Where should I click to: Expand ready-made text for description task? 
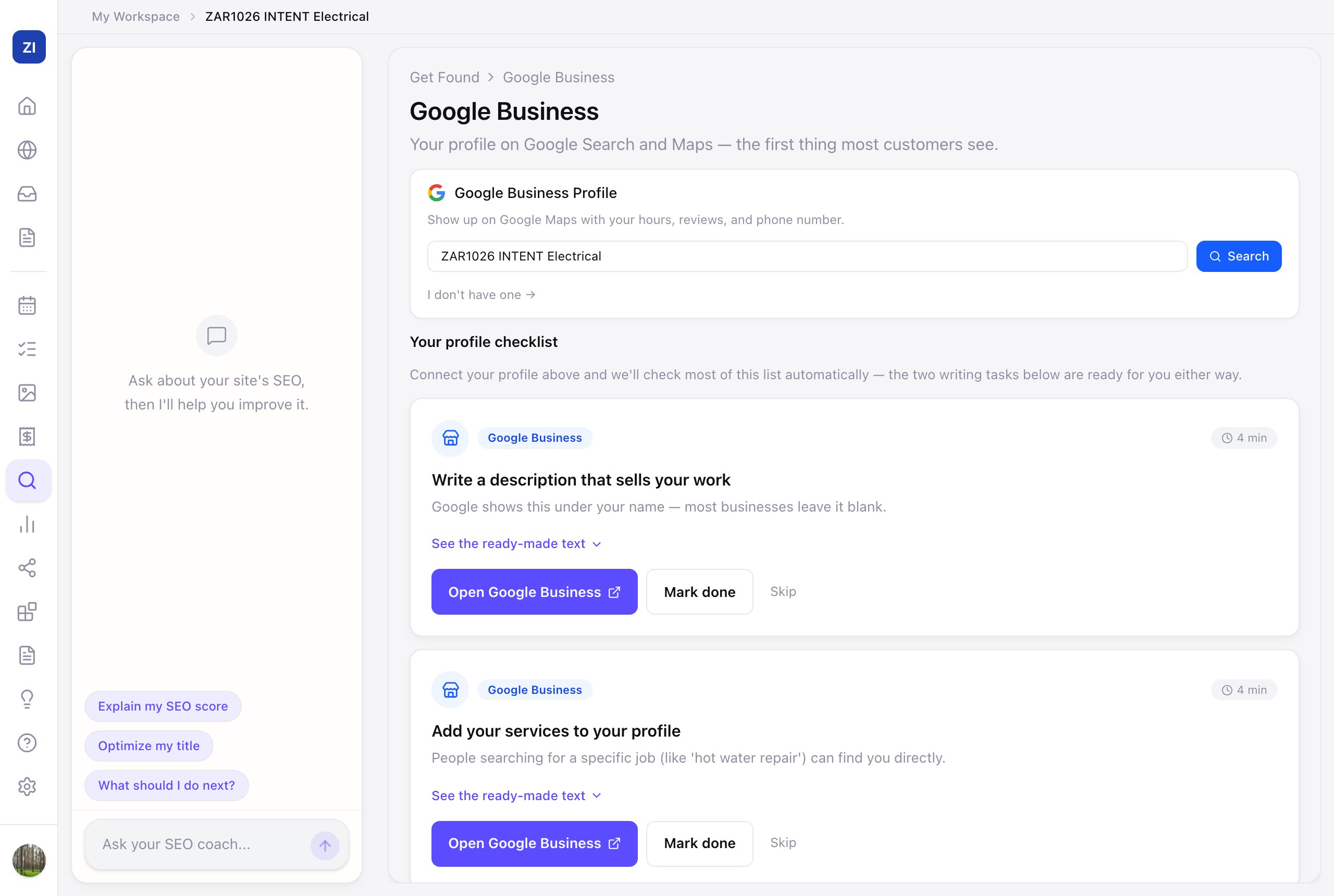pyautogui.click(x=516, y=543)
